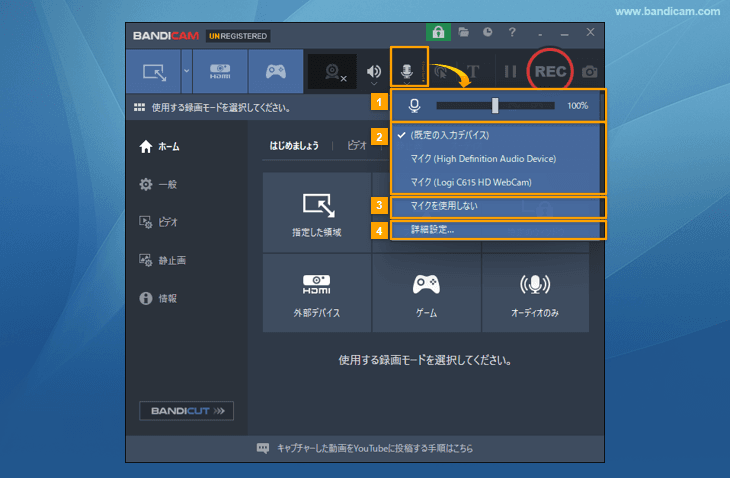Viewport: 730px width, 478px height.
Task: Capture a screenshot with the camera icon
Action: click(589, 72)
